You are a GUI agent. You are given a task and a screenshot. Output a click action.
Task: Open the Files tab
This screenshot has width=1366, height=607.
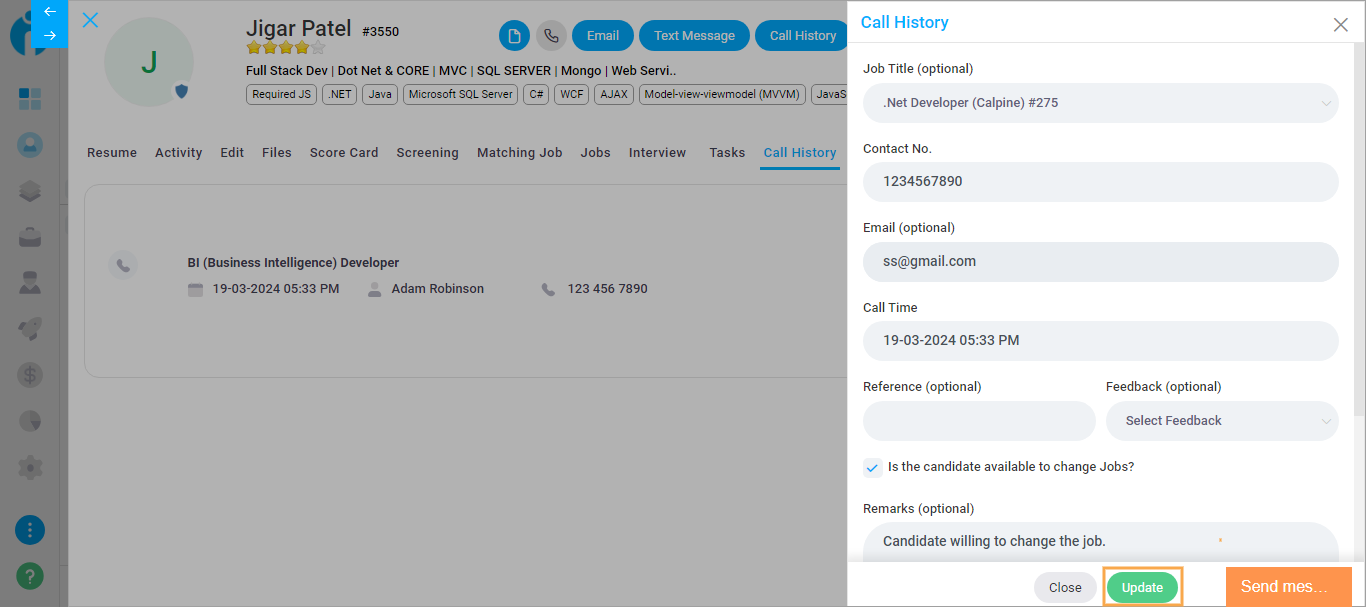[x=277, y=153]
